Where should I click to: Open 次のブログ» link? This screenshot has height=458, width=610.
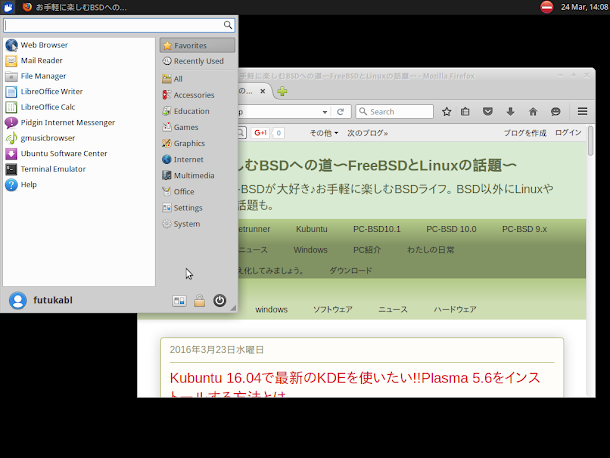click(368, 133)
